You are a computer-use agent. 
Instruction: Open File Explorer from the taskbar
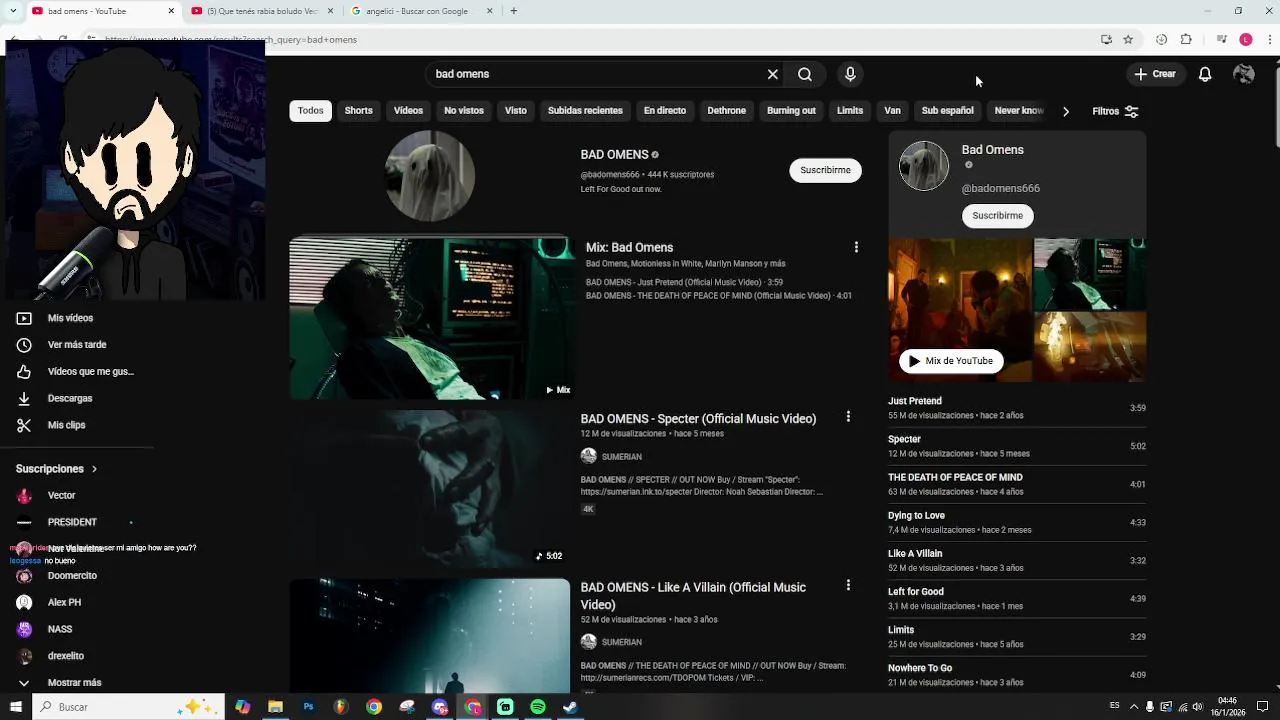click(x=275, y=707)
